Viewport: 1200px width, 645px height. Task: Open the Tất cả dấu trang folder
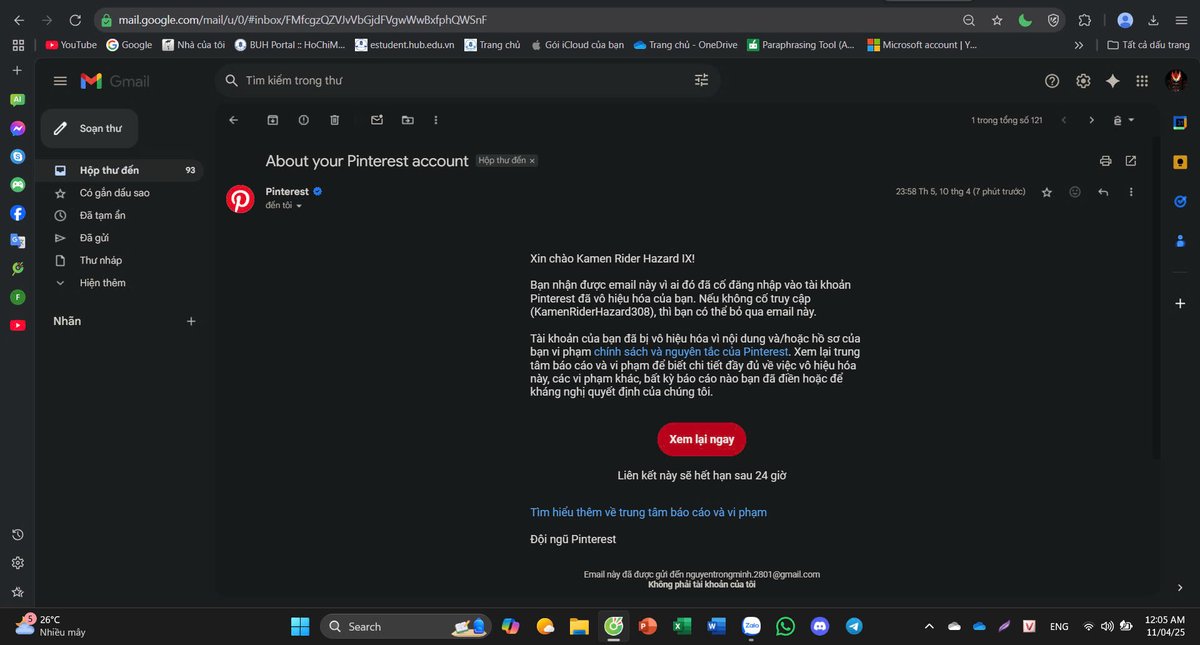(x=1148, y=45)
